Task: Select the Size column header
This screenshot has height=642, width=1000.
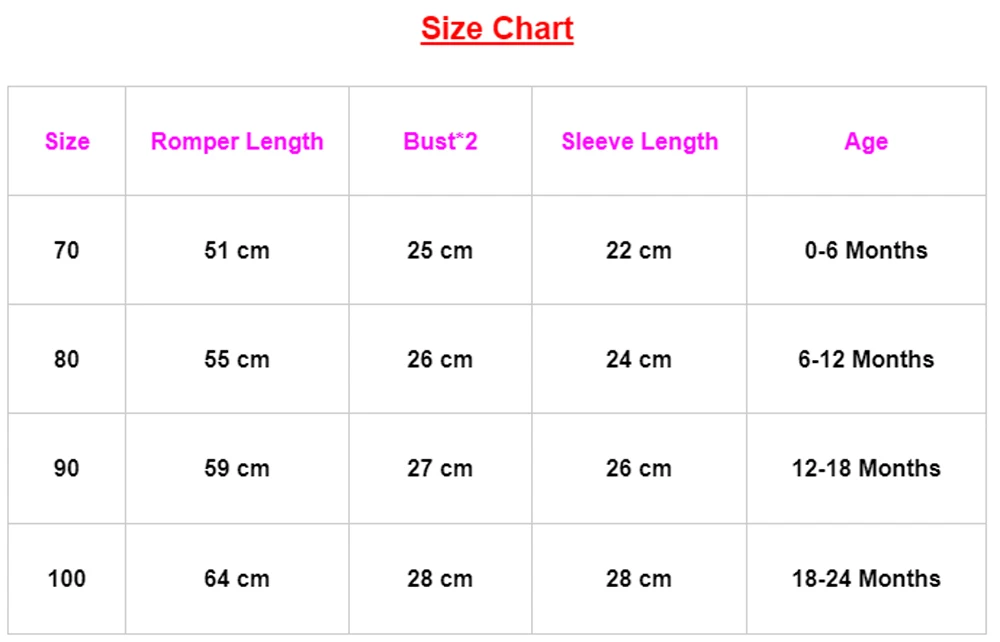Action: [67, 141]
